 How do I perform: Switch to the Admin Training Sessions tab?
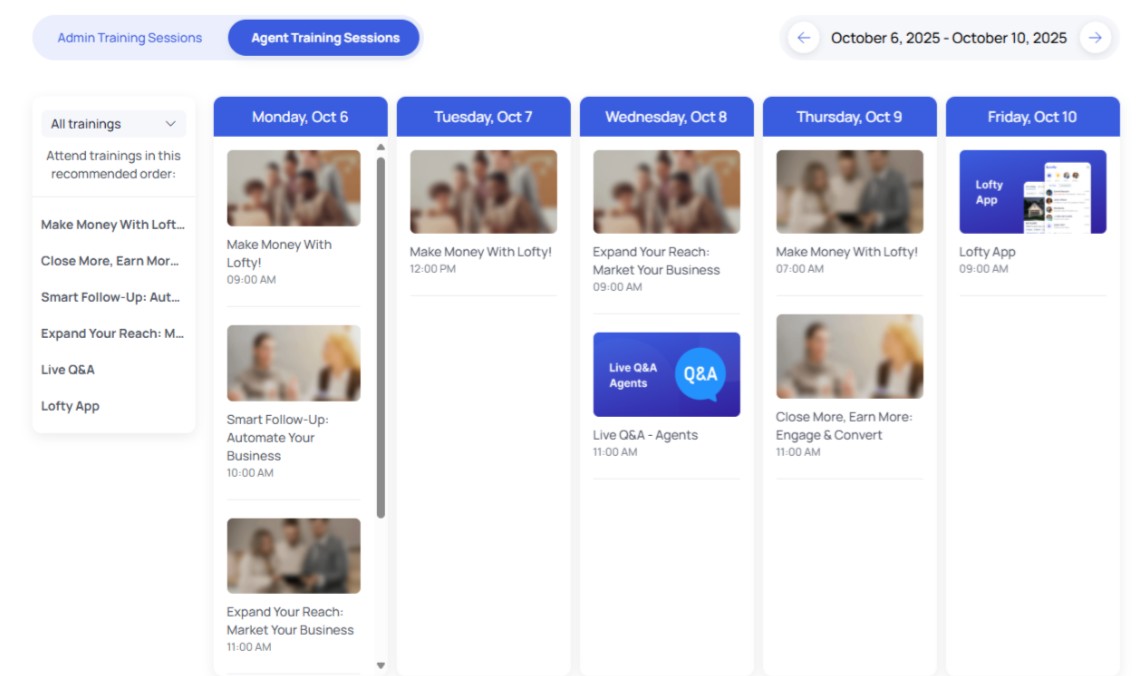click(x=130, y=37)
